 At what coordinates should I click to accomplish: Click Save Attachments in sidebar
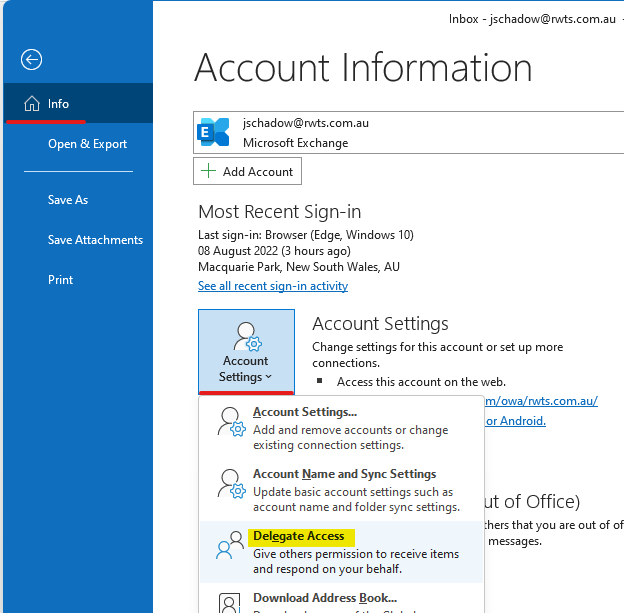(x=95, y=240)
